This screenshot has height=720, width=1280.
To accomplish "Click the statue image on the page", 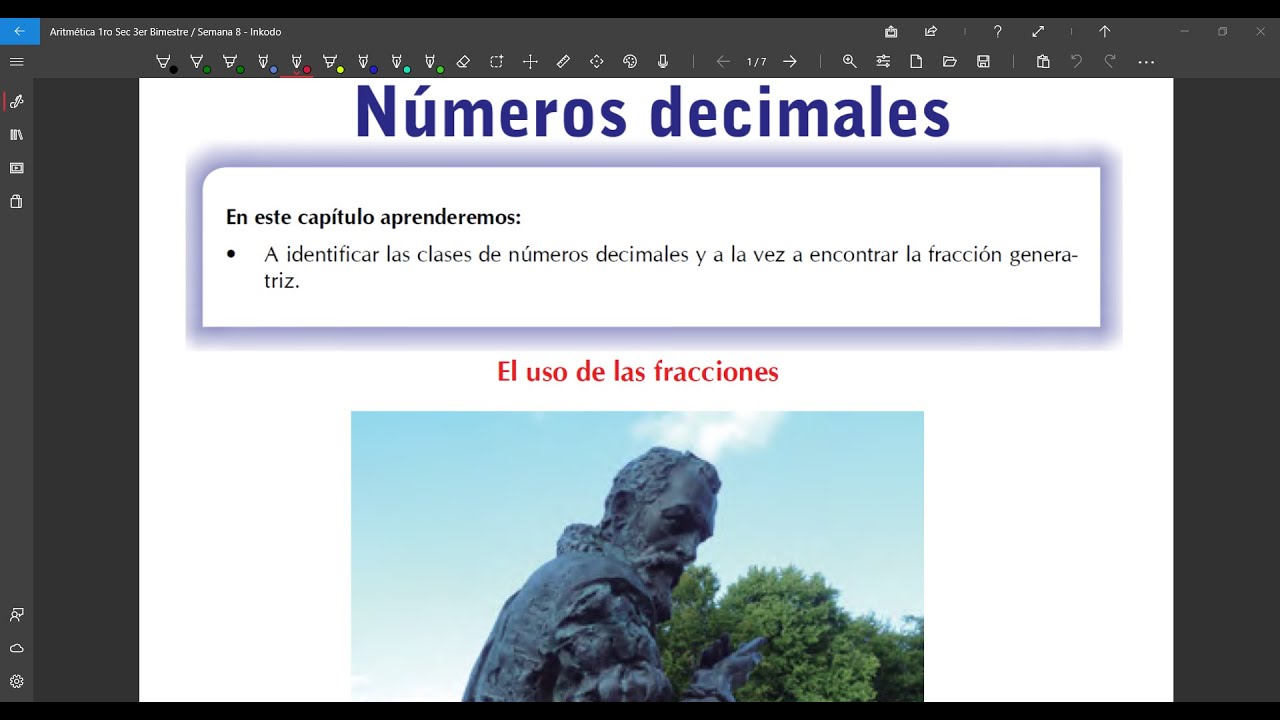I will click(x=637, y=556).
